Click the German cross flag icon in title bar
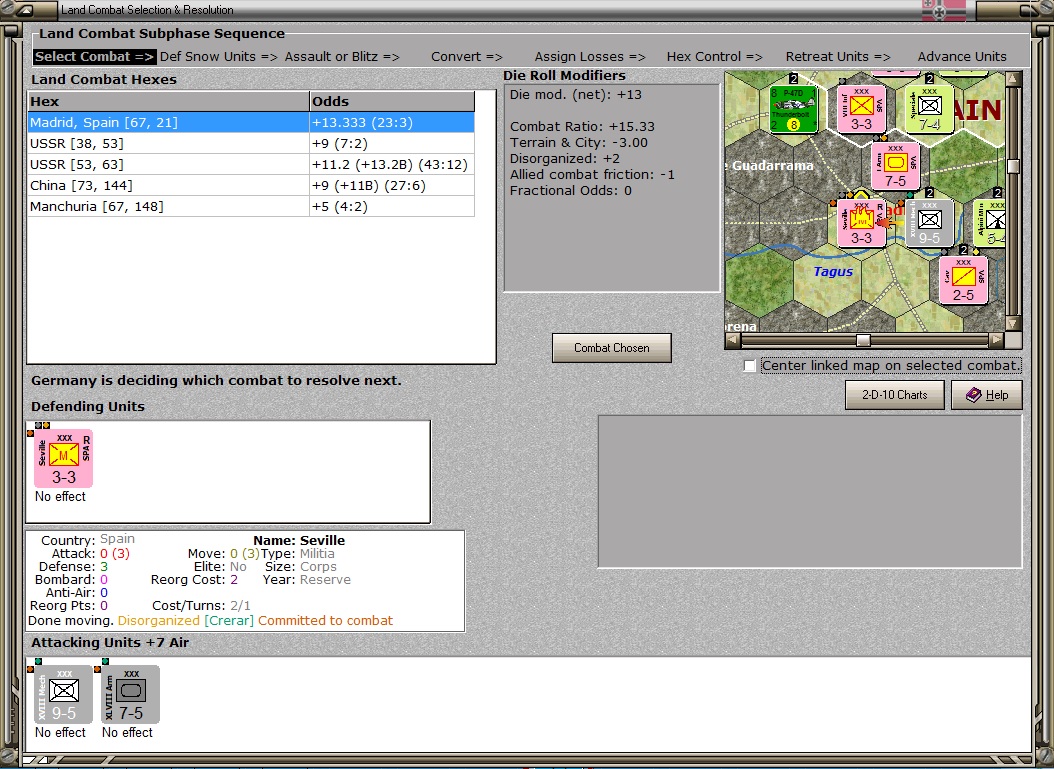Screen dimensions: 1054x769 point(943,10)
